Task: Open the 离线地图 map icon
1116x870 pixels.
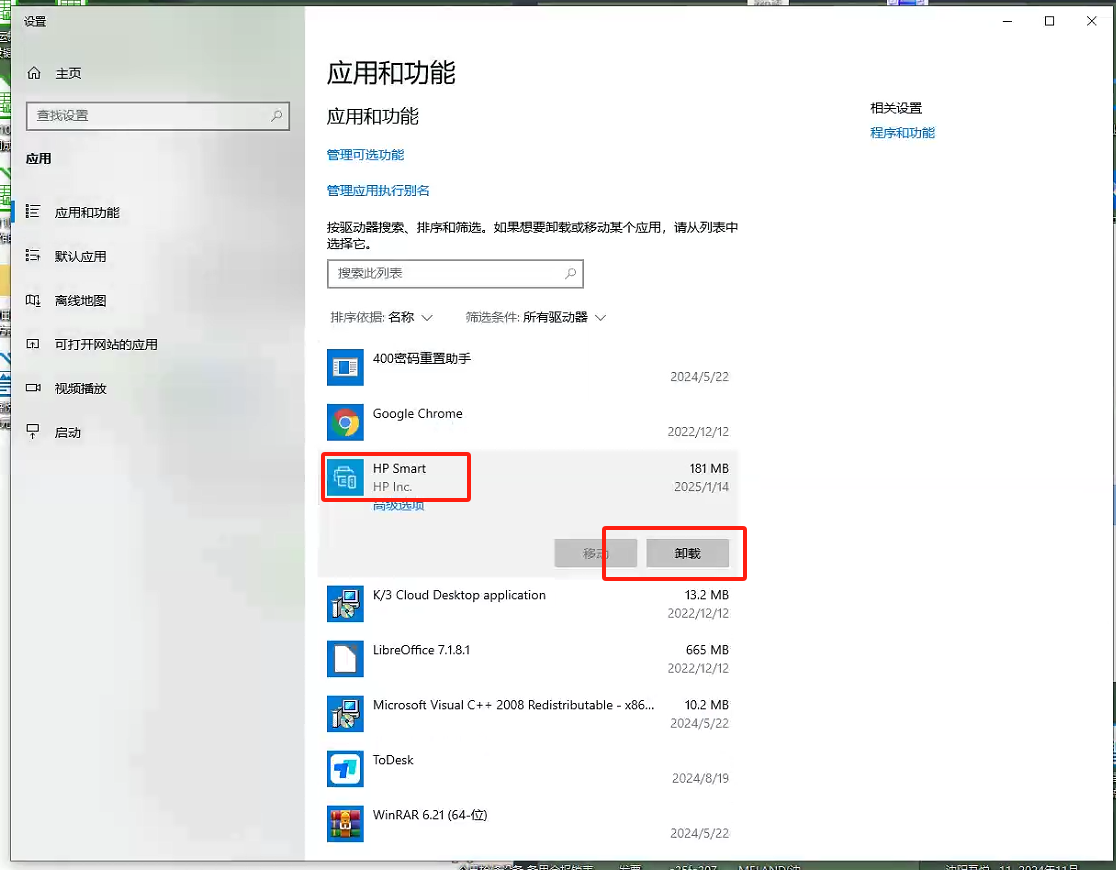Action: 33,300
